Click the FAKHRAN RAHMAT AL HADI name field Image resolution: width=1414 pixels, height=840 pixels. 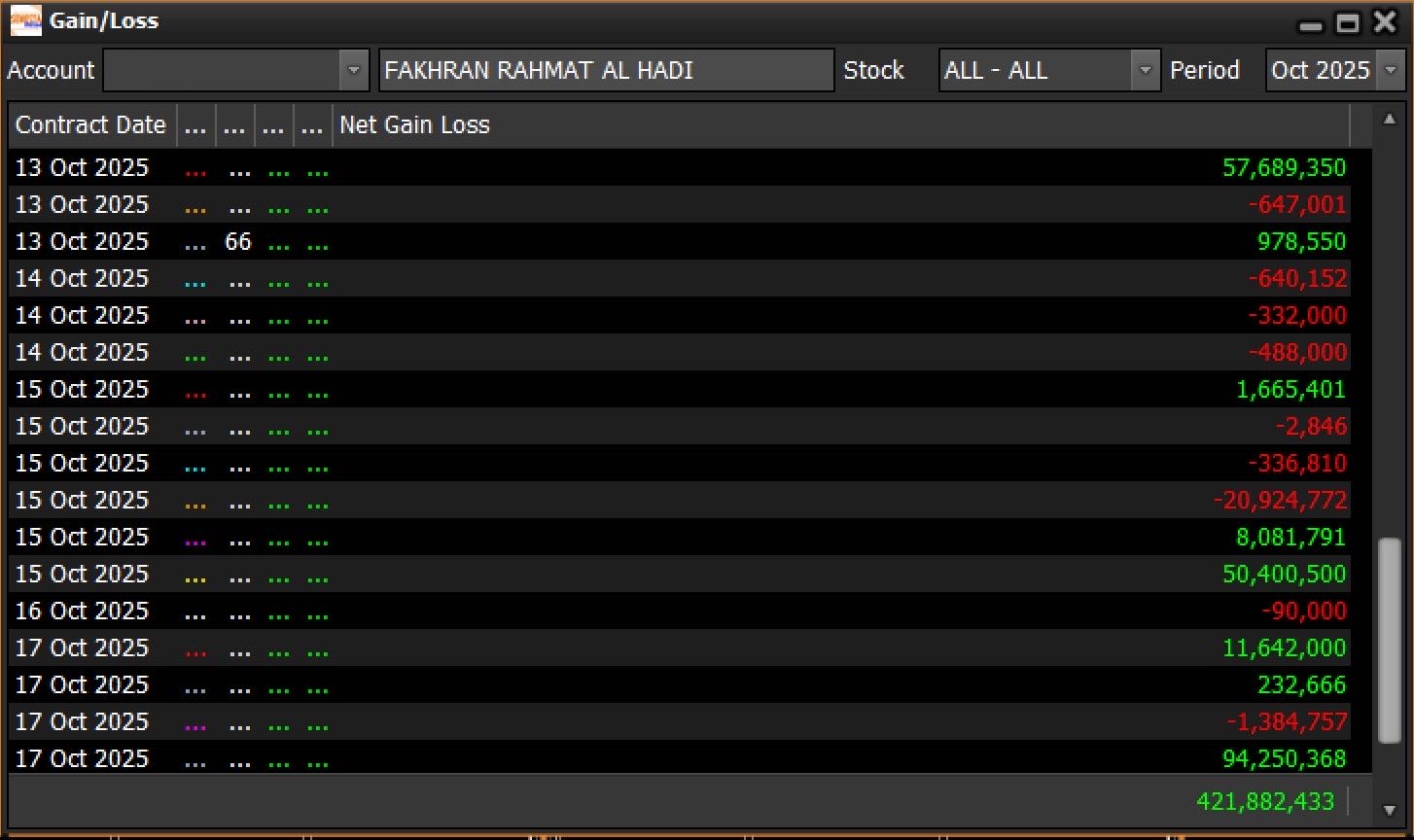[x=606, y=70]
